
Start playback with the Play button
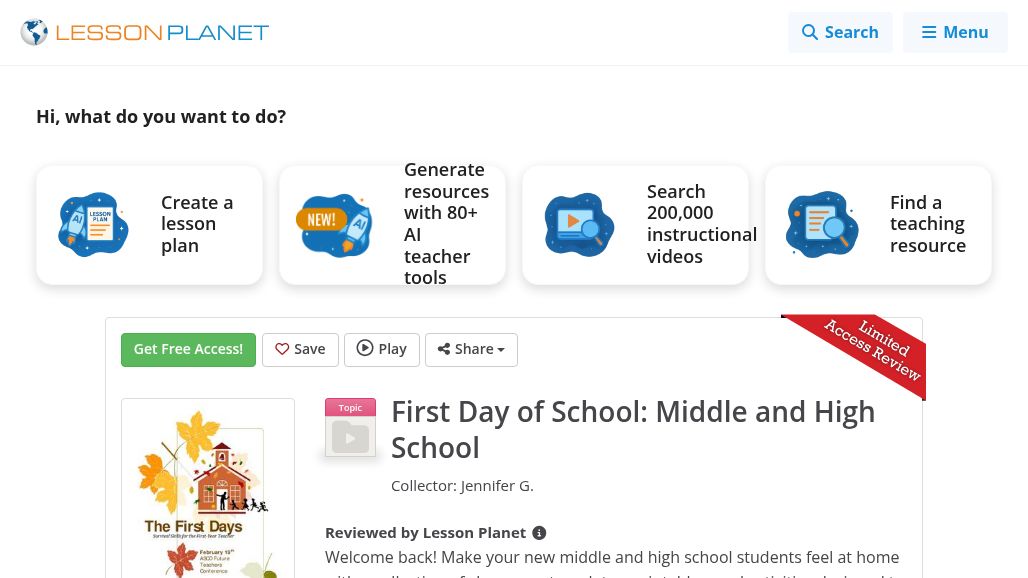point(381,349)
